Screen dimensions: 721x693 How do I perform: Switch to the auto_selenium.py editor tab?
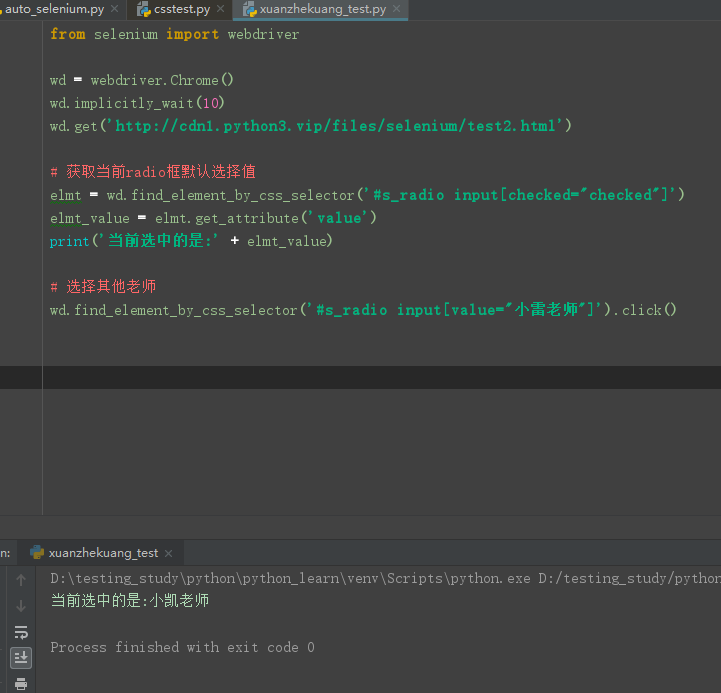tap(54, 9)
